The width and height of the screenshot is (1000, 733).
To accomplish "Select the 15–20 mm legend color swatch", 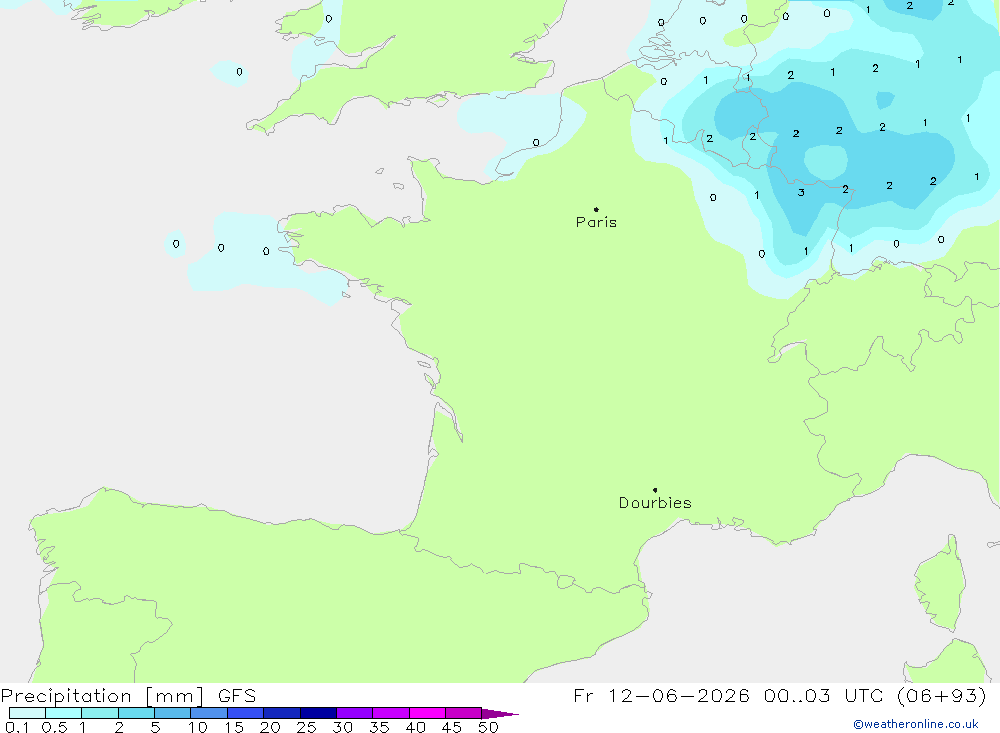I will (246, 713).
